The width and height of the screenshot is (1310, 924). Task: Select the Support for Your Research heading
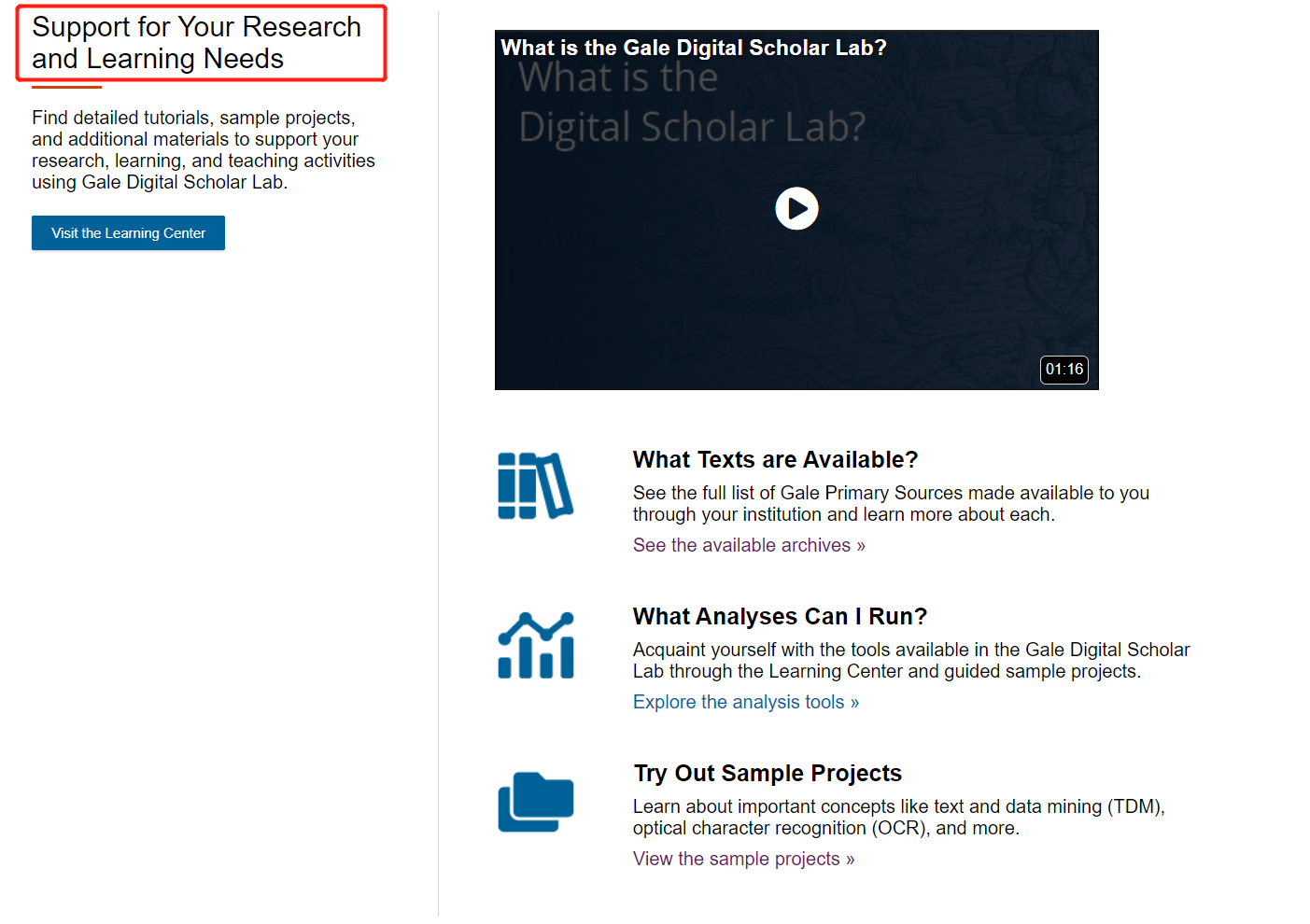[x=196, y=43]
